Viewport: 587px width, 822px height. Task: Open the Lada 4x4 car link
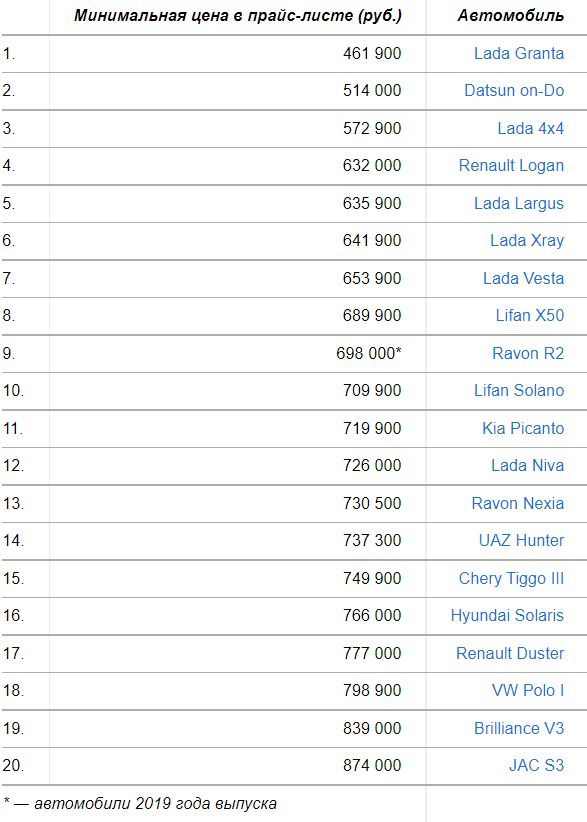pos(530,128)
